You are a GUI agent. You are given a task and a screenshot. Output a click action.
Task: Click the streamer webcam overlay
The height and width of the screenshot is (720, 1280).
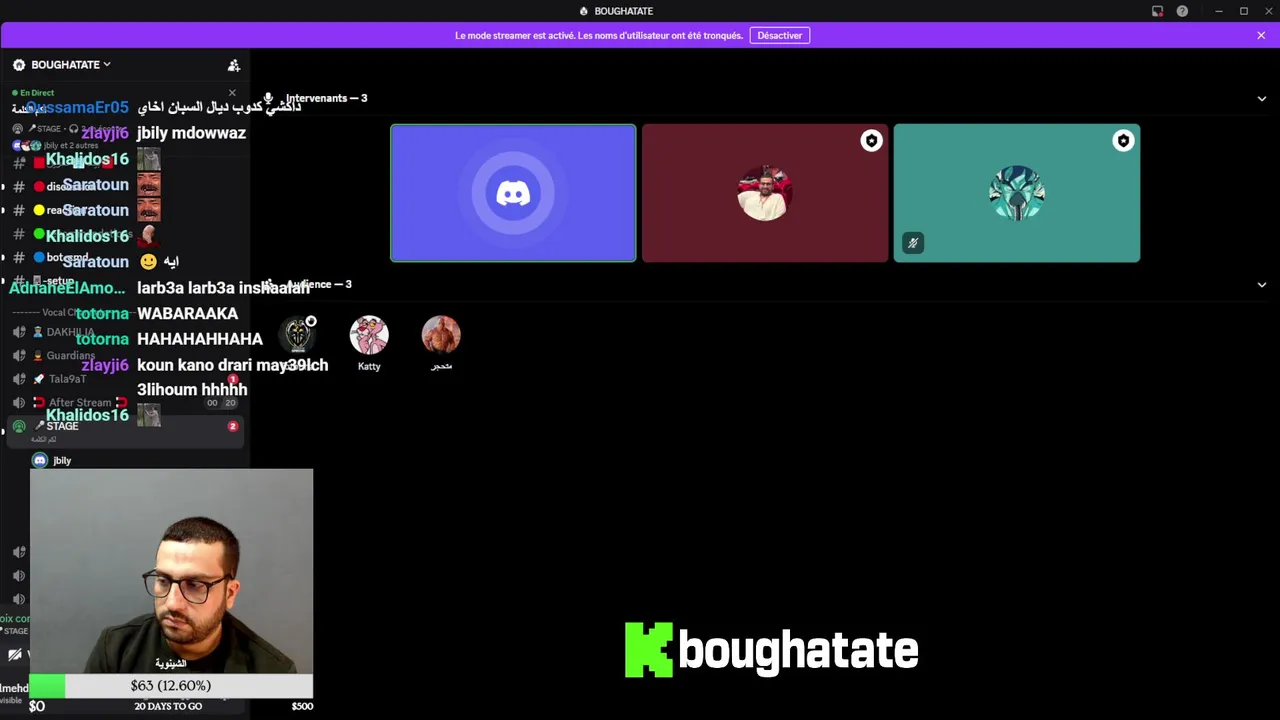pyautogui.click(x=171, y=571)
